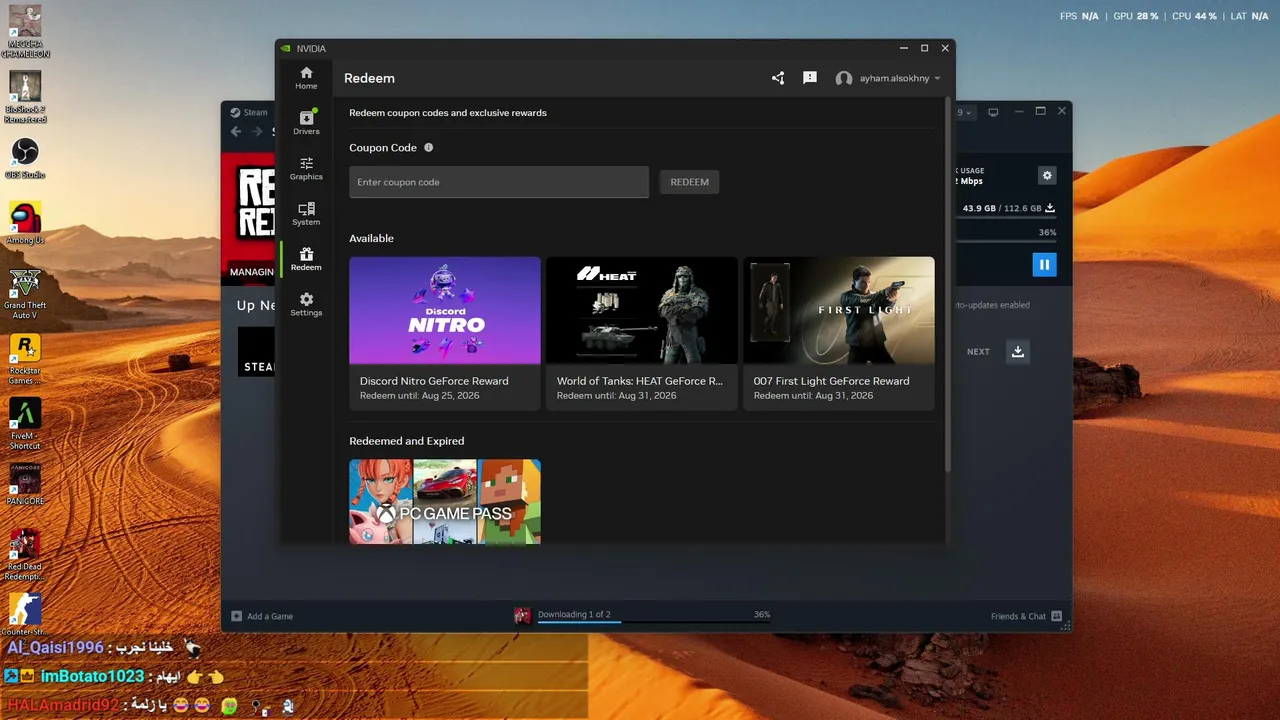Click the 'Redeemed and Expired' heading
The image size is (1280, 720).
coord(406,441)
